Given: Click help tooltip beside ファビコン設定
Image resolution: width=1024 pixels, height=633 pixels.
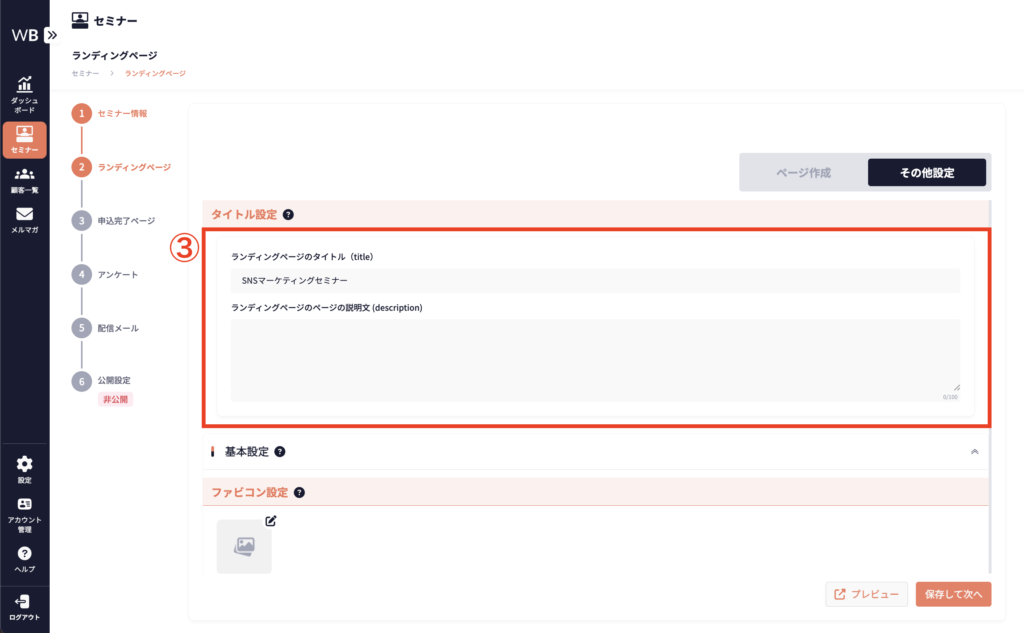Looking at the screenshot, I should pos(299,492).
